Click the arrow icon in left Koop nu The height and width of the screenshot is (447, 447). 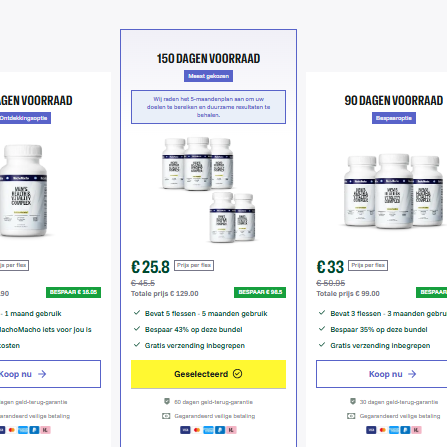pyautogui.click(x=42, y=374)
